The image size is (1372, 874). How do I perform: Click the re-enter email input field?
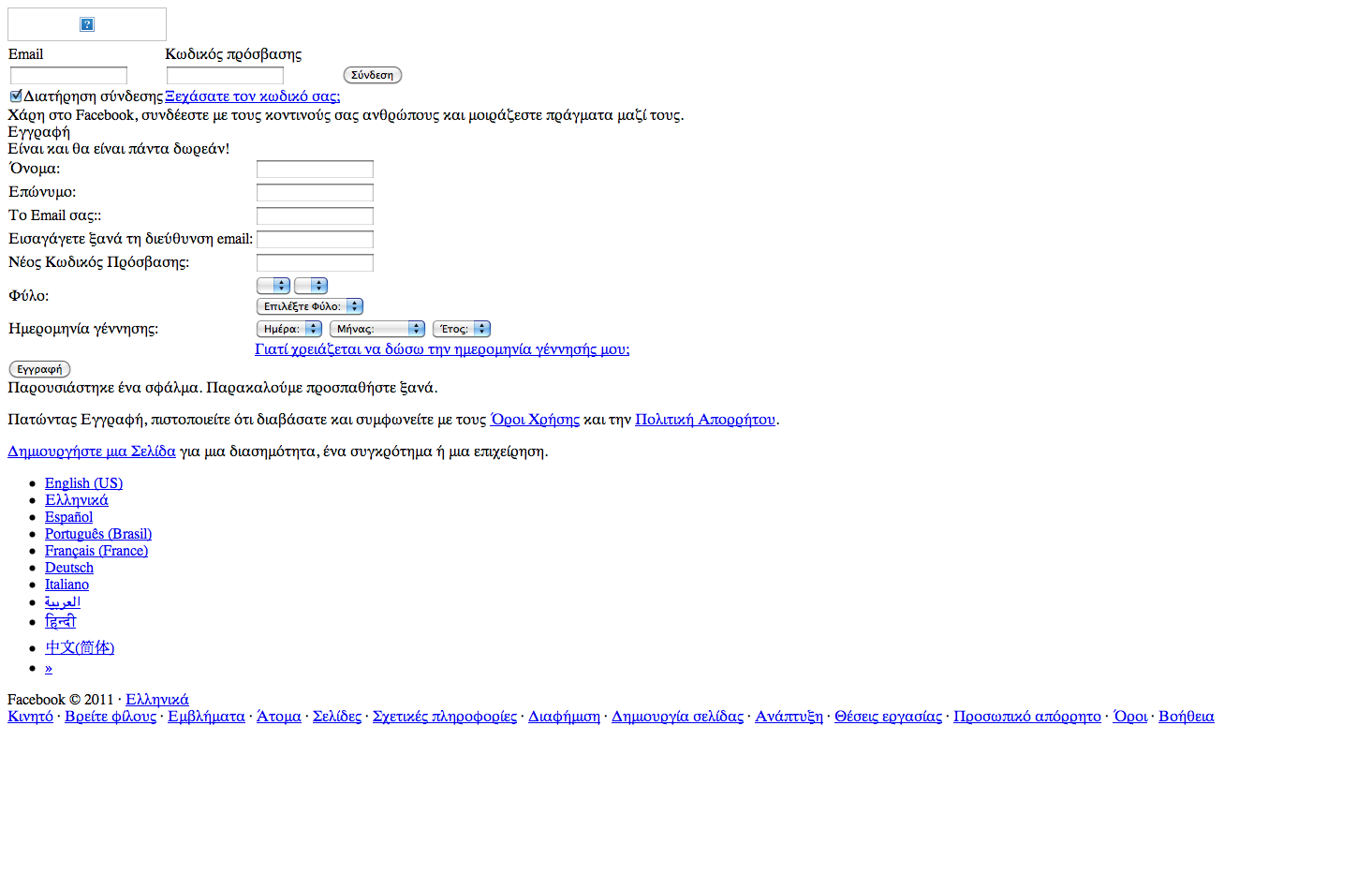315,239
